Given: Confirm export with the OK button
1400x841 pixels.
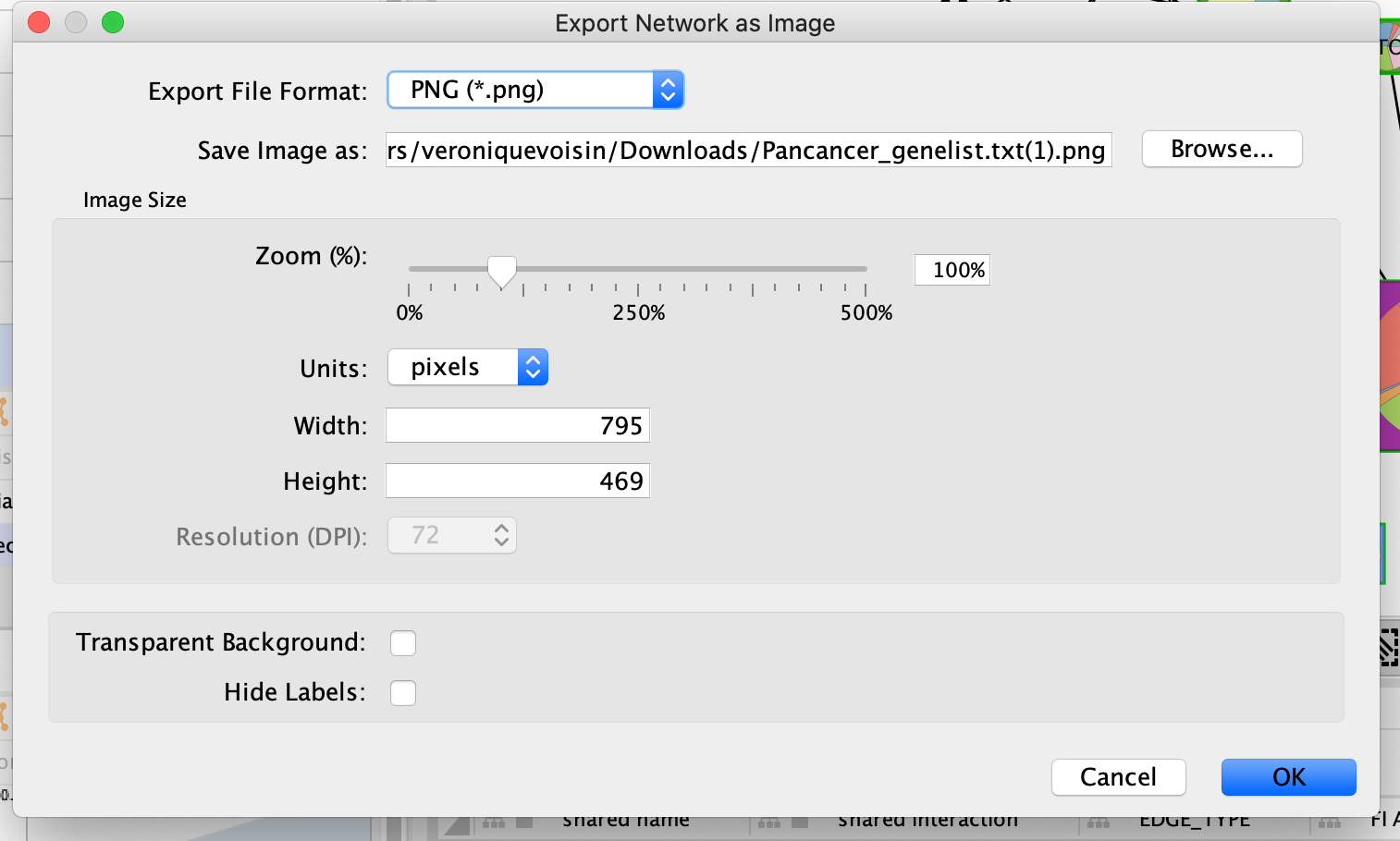Looking at the screenshot, I should pos(1288,777).
